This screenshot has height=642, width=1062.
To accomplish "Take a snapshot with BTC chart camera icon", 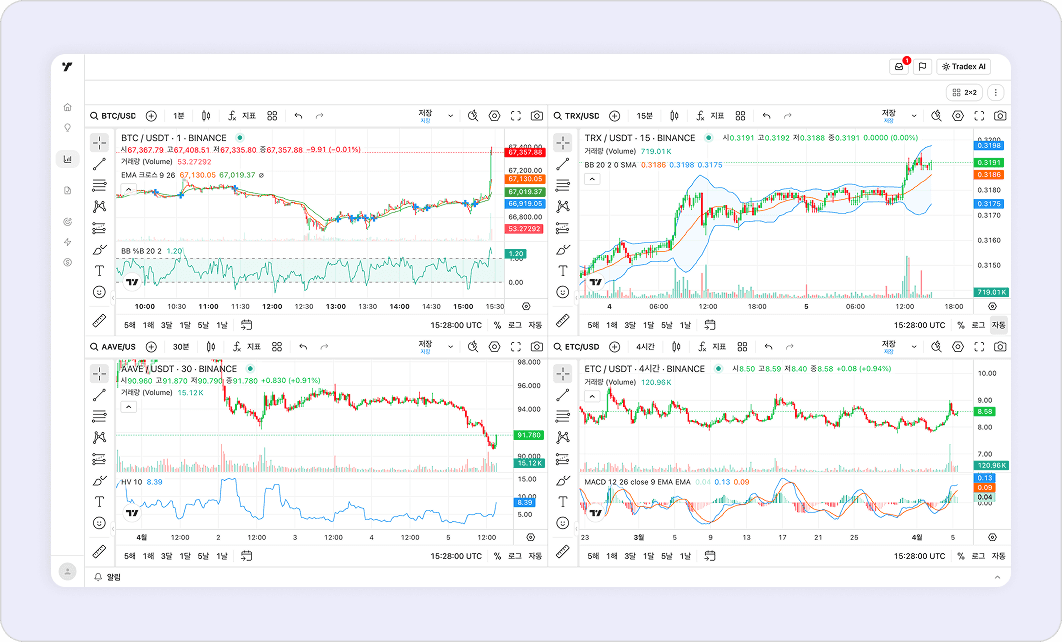I will (x=537, y=116).
